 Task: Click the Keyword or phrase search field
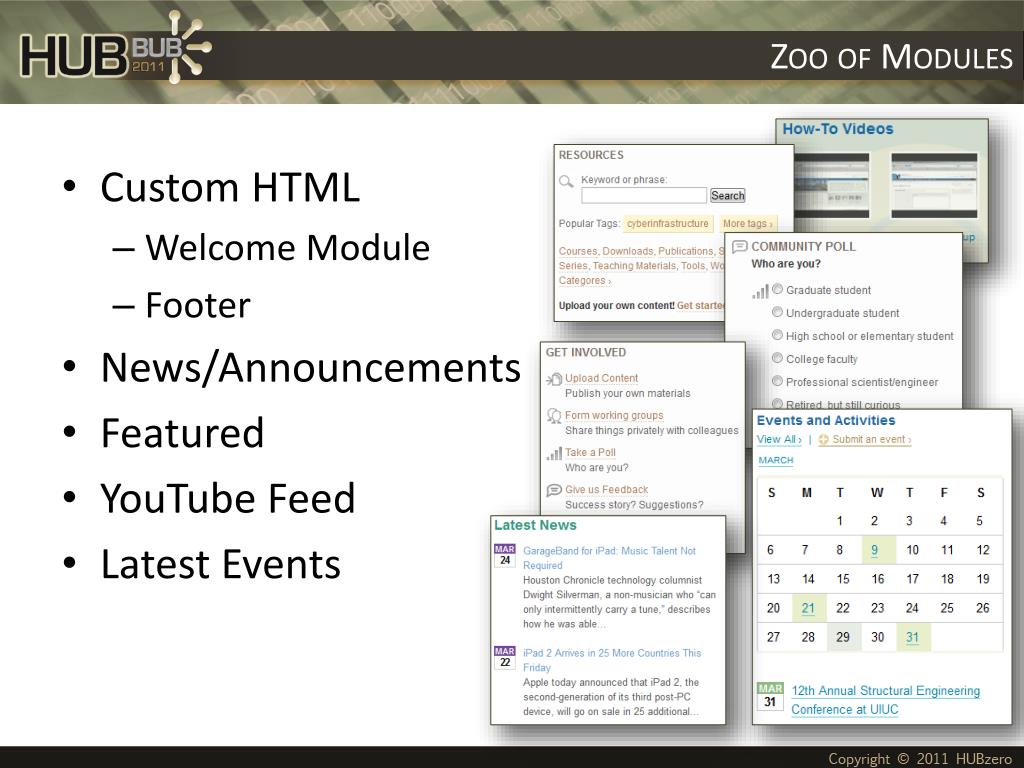tap(644, 195)
